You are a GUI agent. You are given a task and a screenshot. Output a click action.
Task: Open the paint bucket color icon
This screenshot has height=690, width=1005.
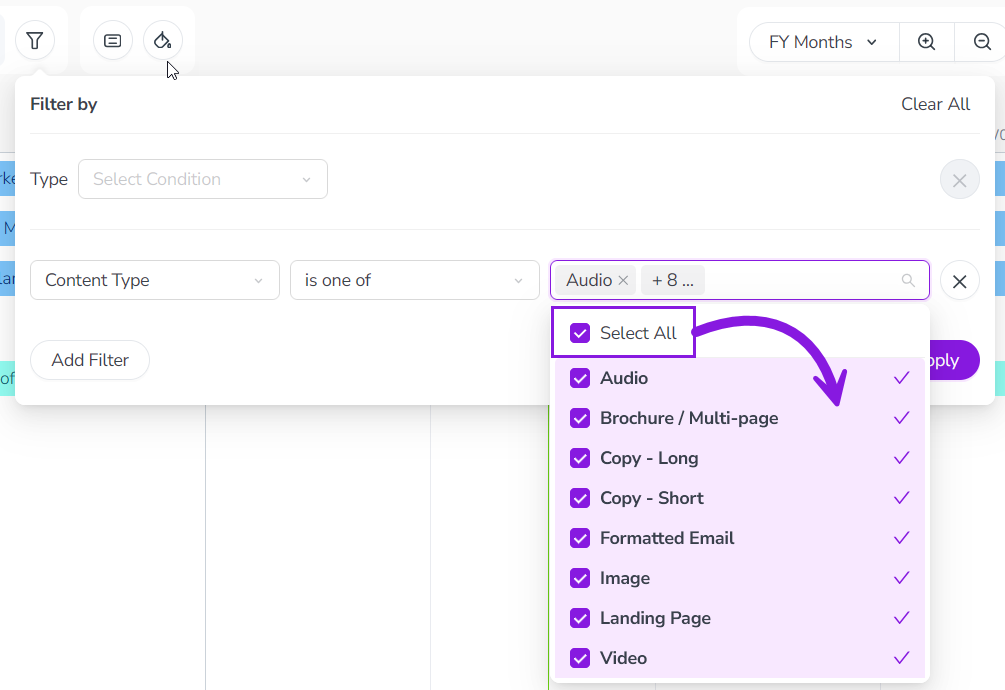[163, 41]
